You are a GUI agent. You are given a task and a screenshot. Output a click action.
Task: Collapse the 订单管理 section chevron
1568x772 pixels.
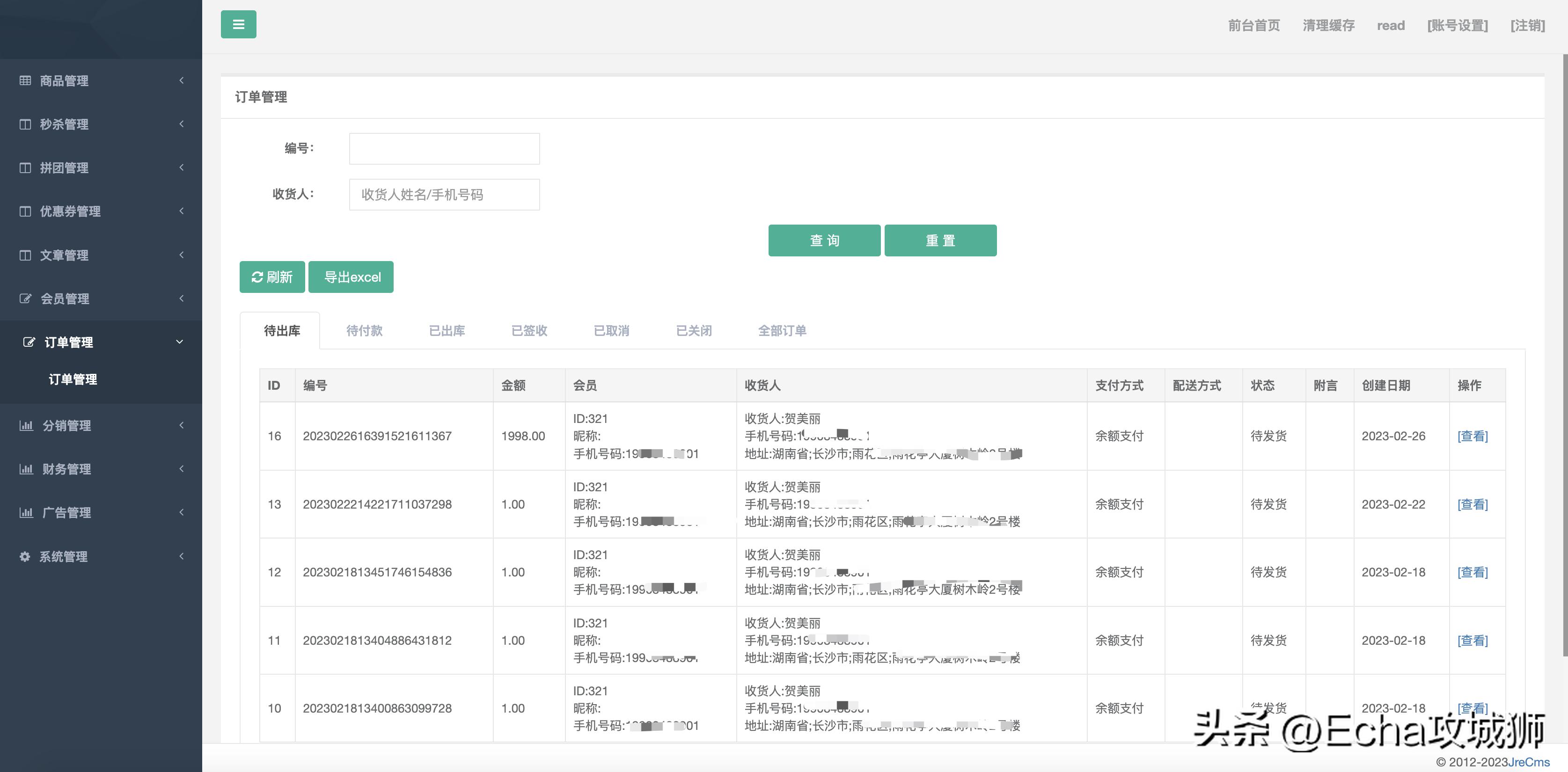pyautogui.click(x=180, y=342)
